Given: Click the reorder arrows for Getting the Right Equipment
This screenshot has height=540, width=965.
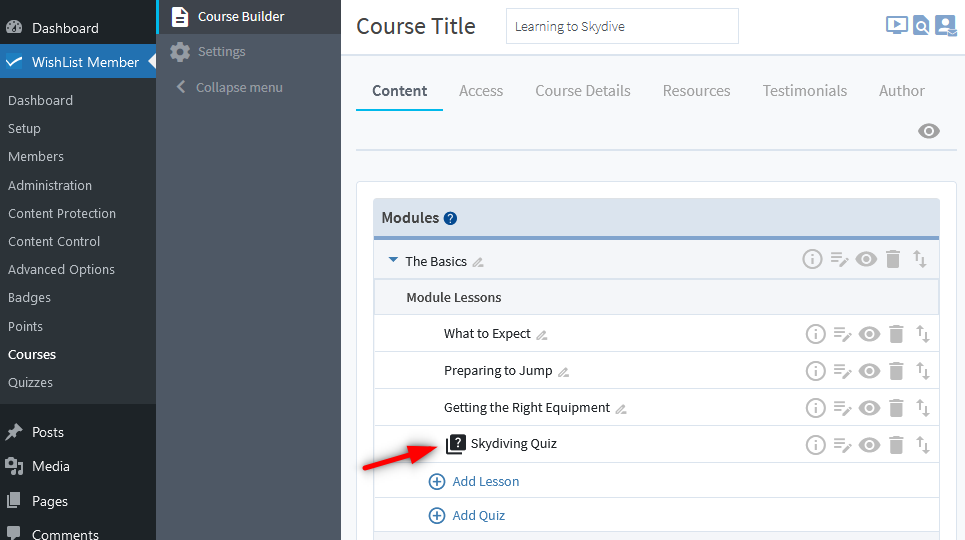Looking at the screenshot, I should click(923, 408).
